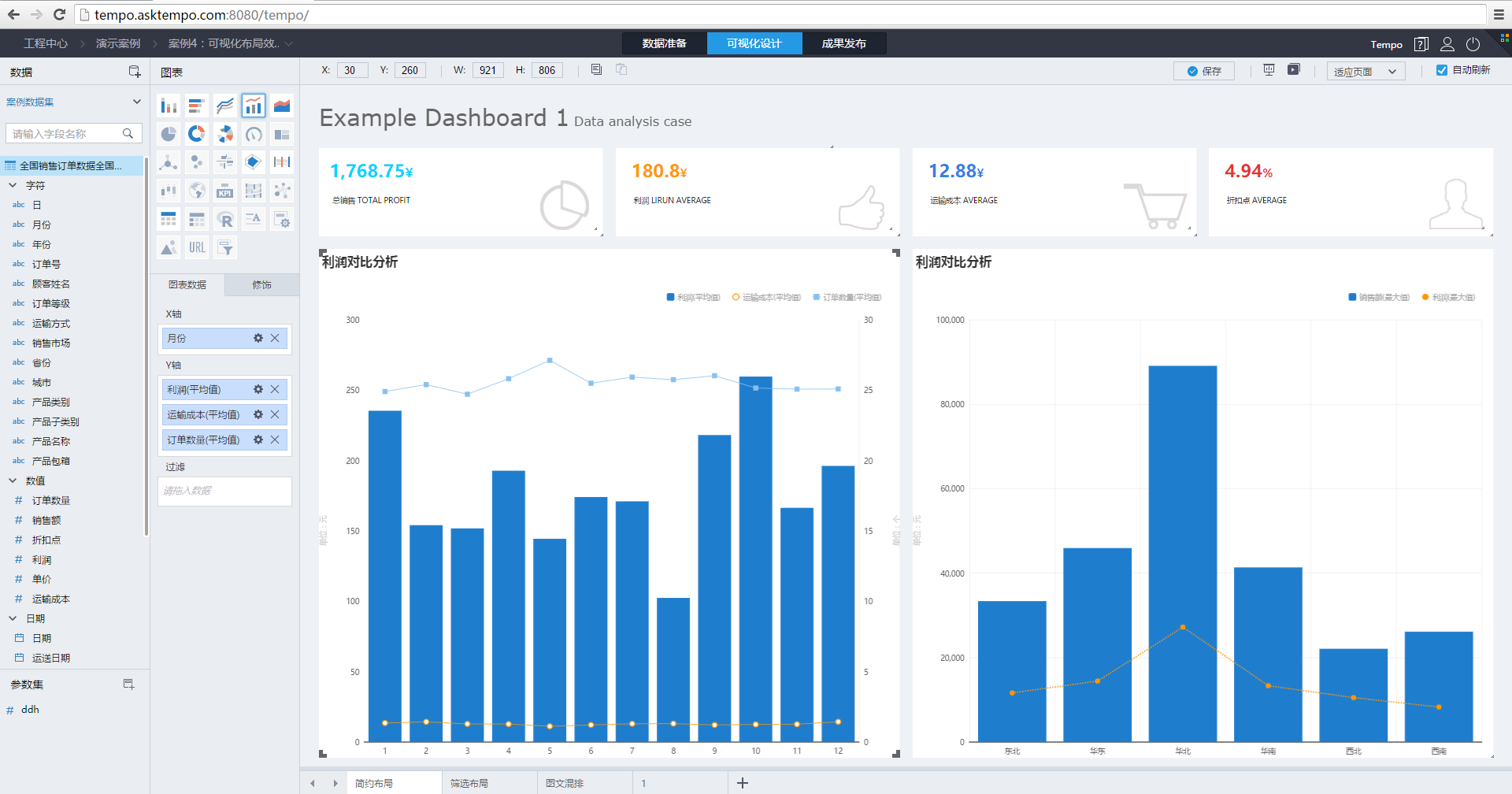Screen dimensions: 1512x794
Task: Select the image component icon
Action: [169, 247]
